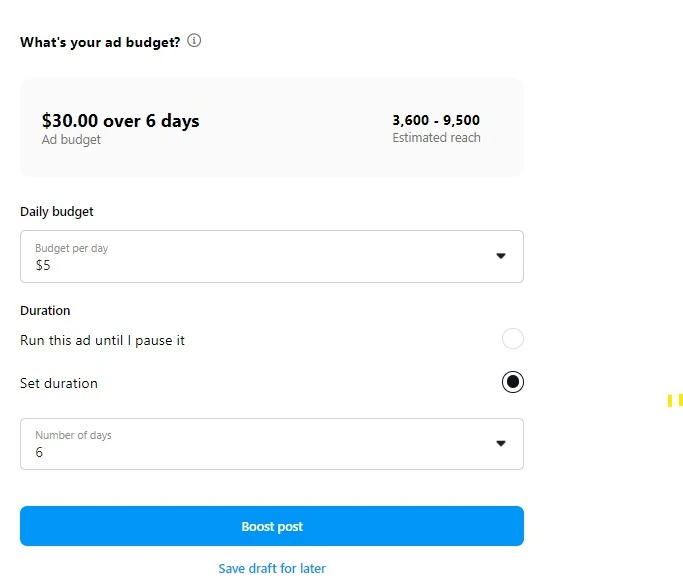Expand the Number of days dropdown arrow
Screen dimensions: 683x587
point(501,443)
